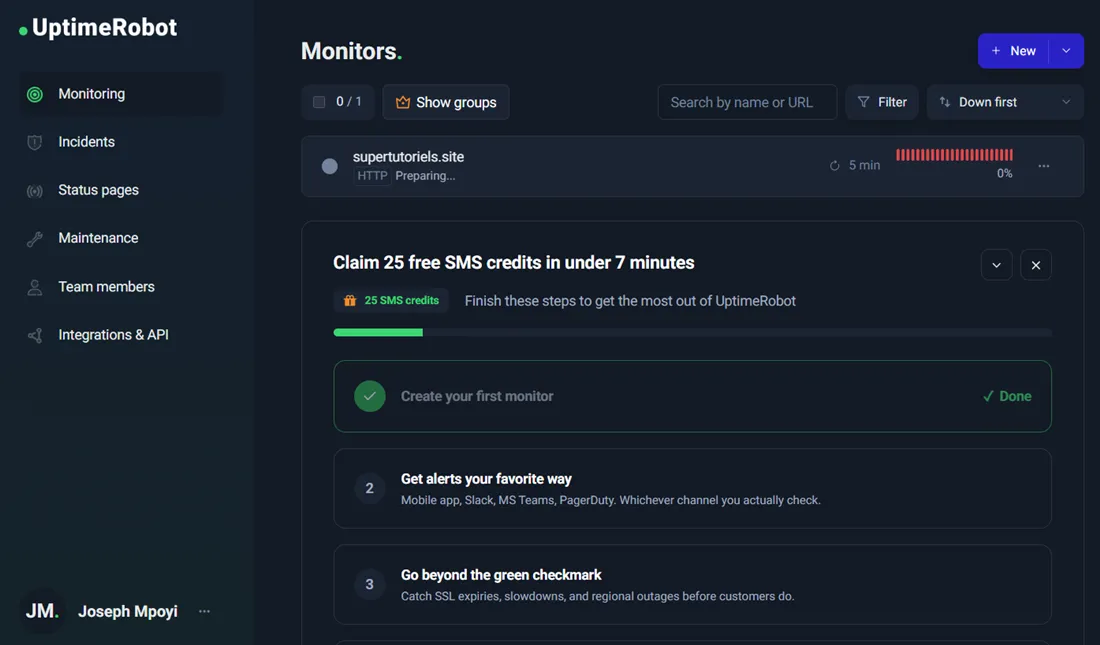Focus the Search by name or URL field

pos(747,102)
